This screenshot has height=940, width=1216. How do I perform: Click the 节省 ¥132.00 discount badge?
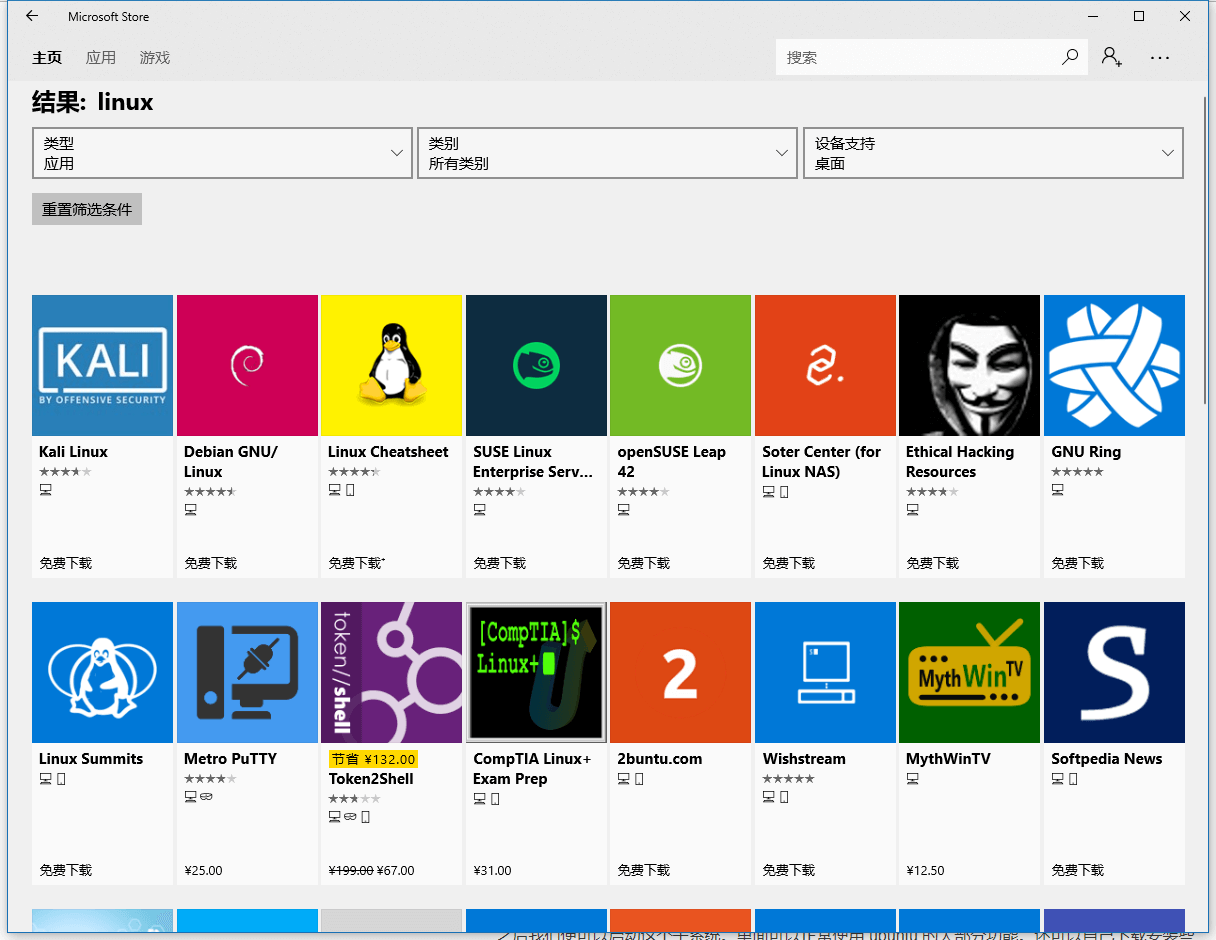pos(373,759)
